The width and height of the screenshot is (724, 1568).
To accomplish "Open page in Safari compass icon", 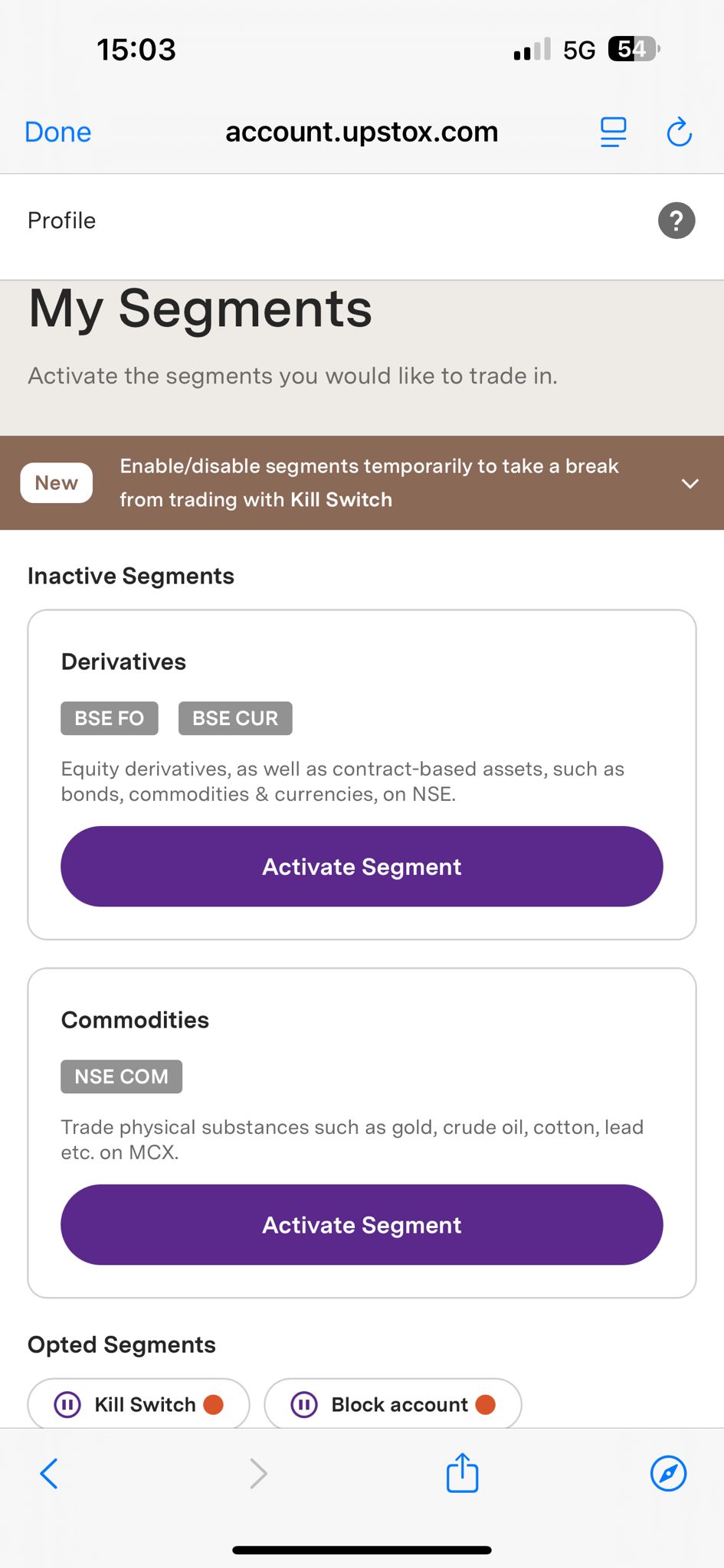I will coord(668,1473).
